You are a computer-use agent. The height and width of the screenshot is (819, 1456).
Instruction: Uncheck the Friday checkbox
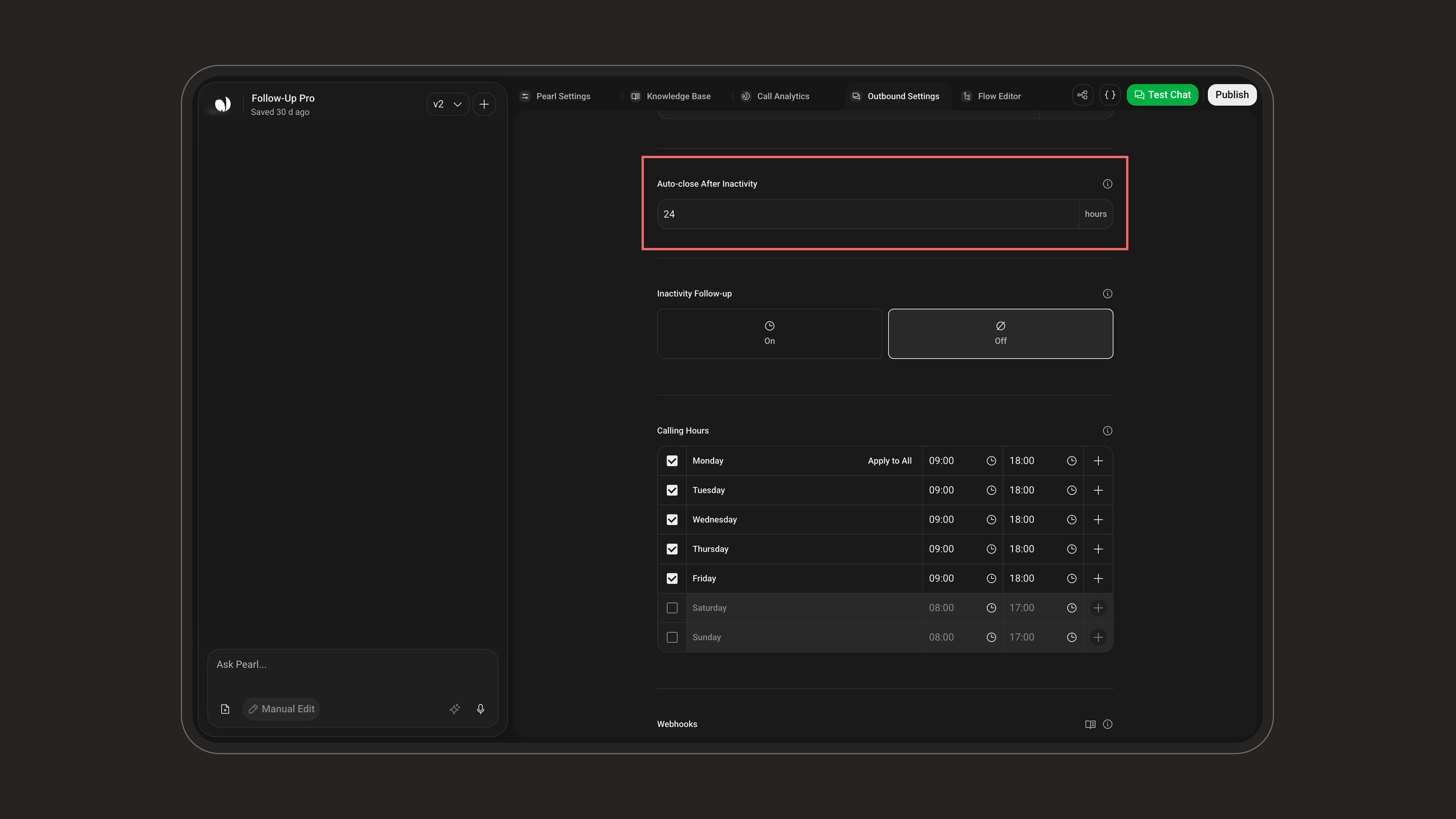672,578
